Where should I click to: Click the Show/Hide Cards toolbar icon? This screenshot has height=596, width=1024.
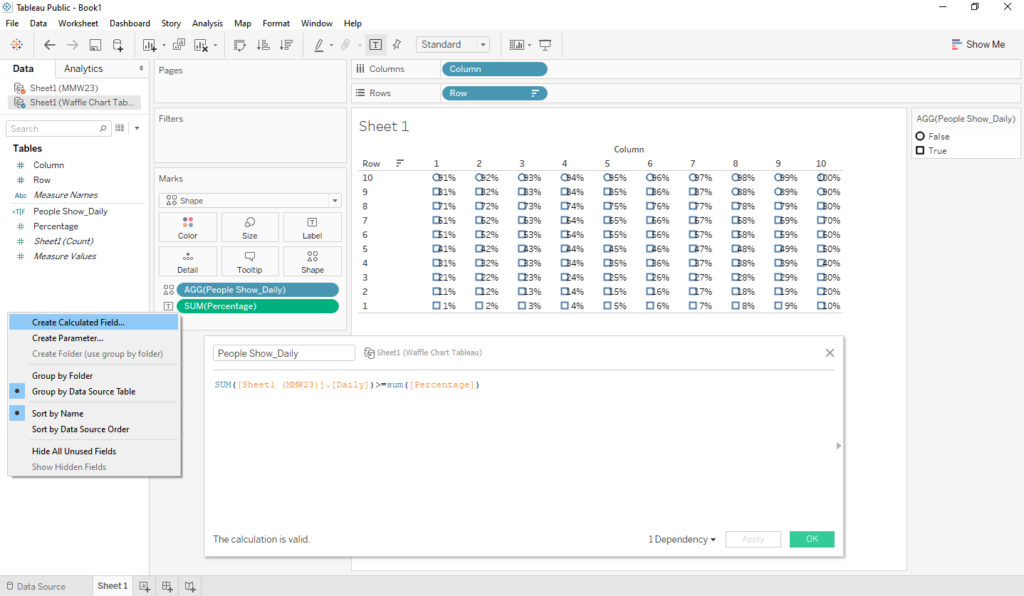[516, 44]
